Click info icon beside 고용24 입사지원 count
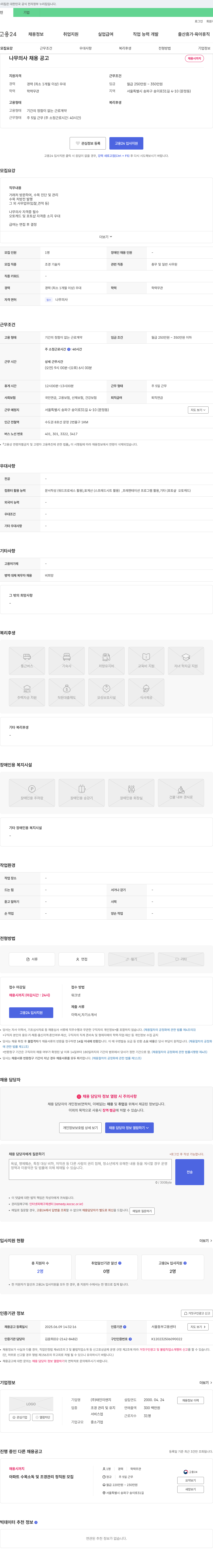 (x=185, y=1263)
